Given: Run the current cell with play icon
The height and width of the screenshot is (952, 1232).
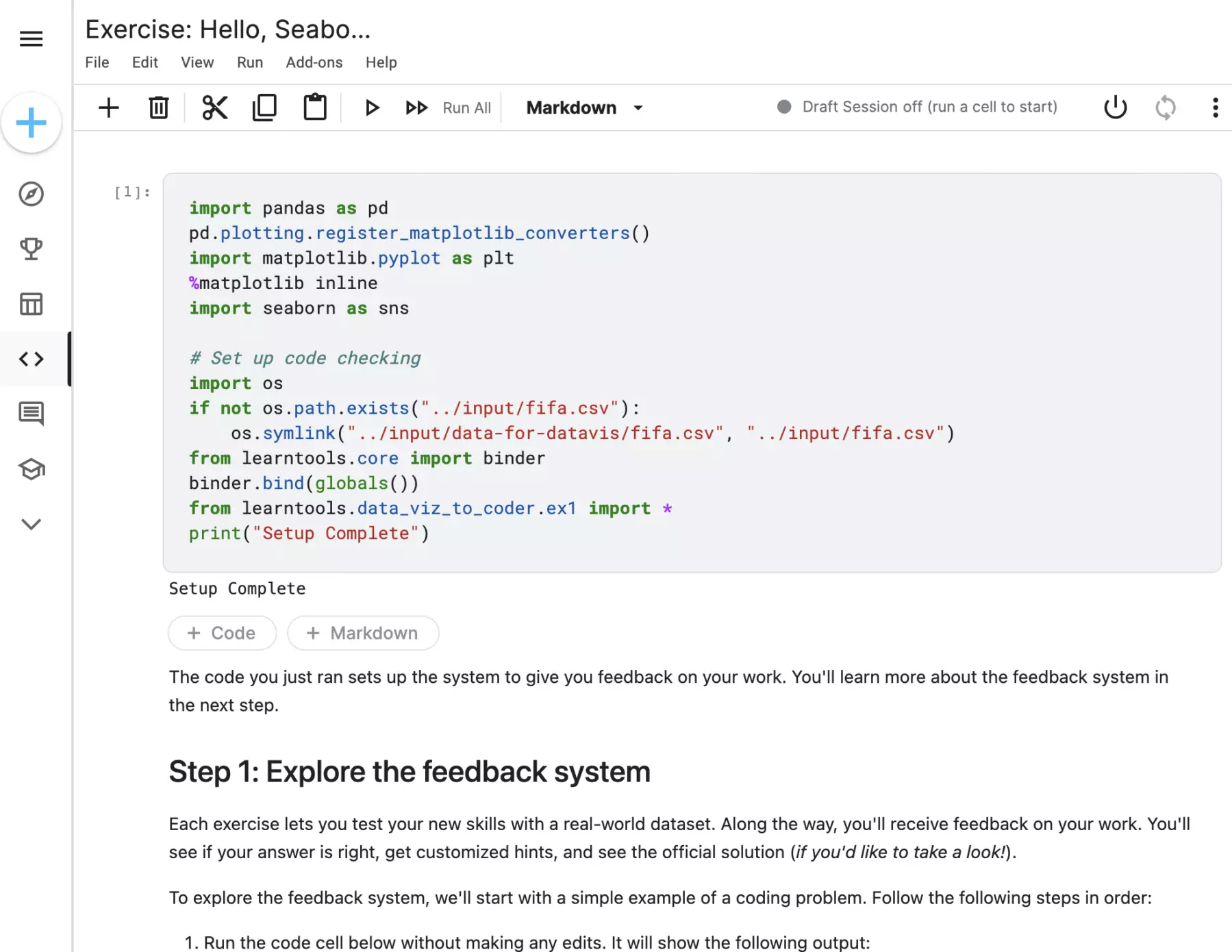Looking at the screenshot, I should pos(372,108).
